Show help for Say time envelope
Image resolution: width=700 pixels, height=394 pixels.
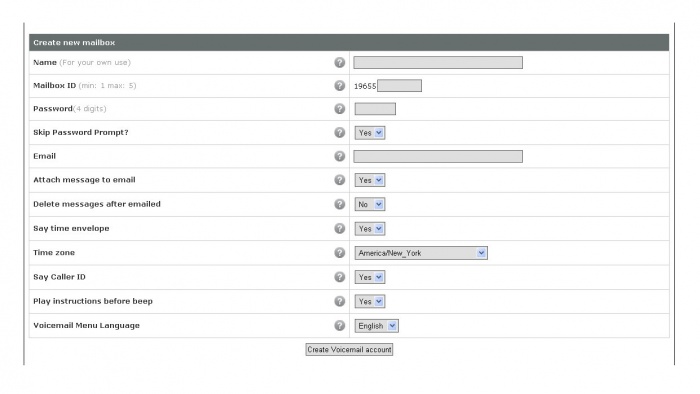pyautogui.click(x=340, y=228)
